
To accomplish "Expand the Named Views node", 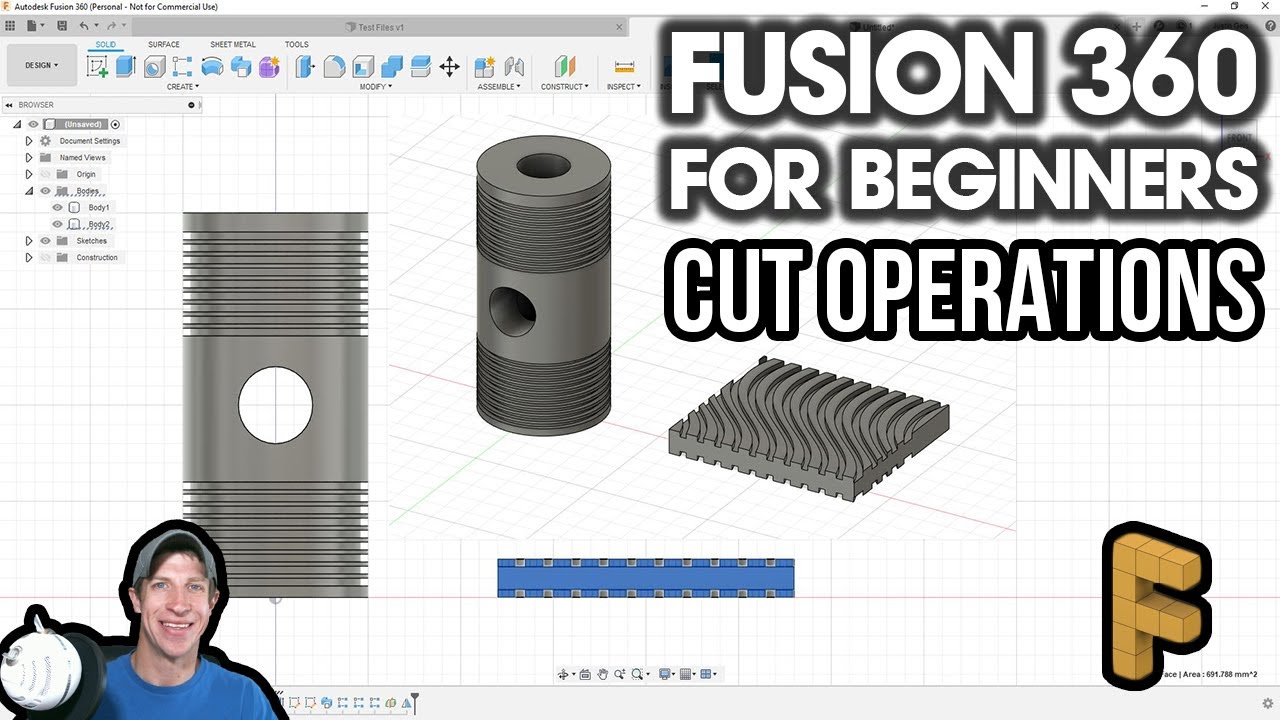I will tap(29, 157).
